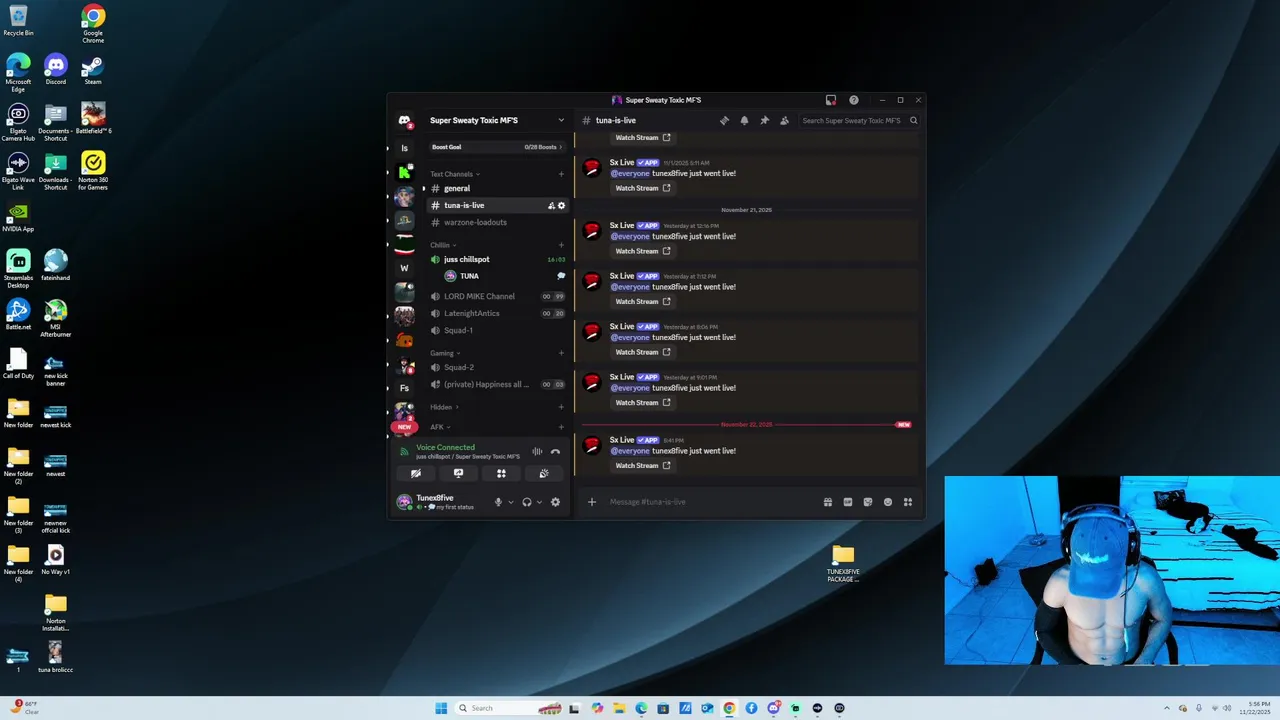Mute microphone toggle
This screenshot has width=1280, height=720.
498,502
